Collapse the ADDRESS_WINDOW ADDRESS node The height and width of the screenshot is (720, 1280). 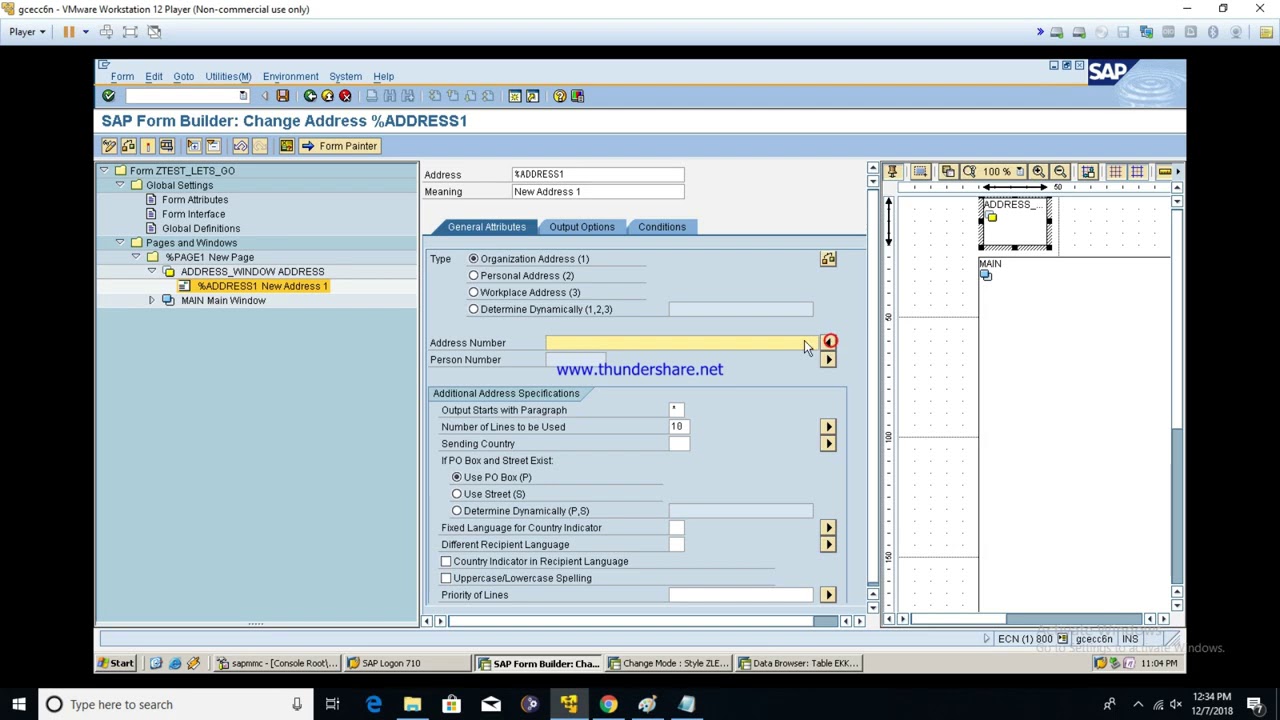click(152, 272)
